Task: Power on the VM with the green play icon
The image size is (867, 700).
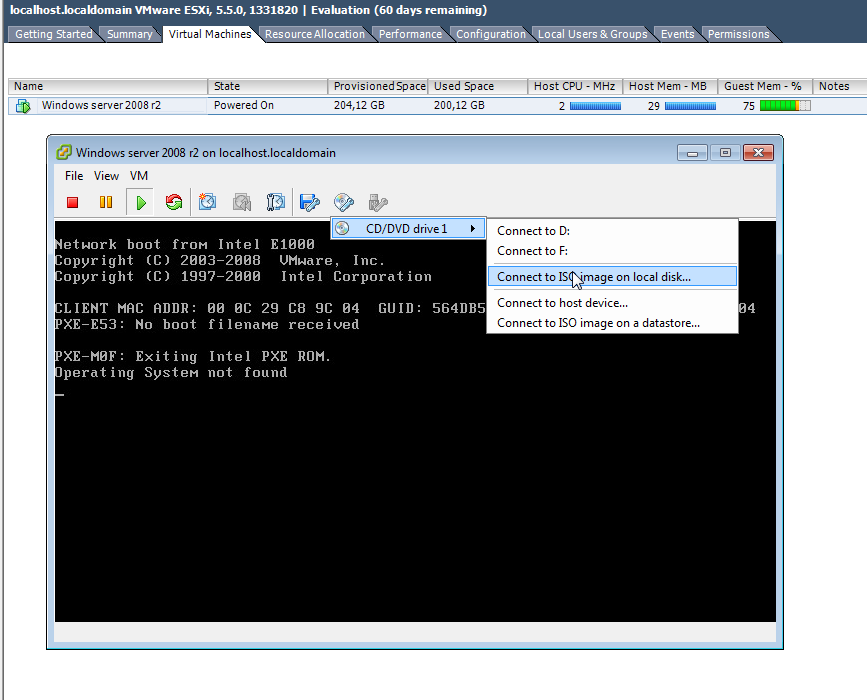Action: 140,202
